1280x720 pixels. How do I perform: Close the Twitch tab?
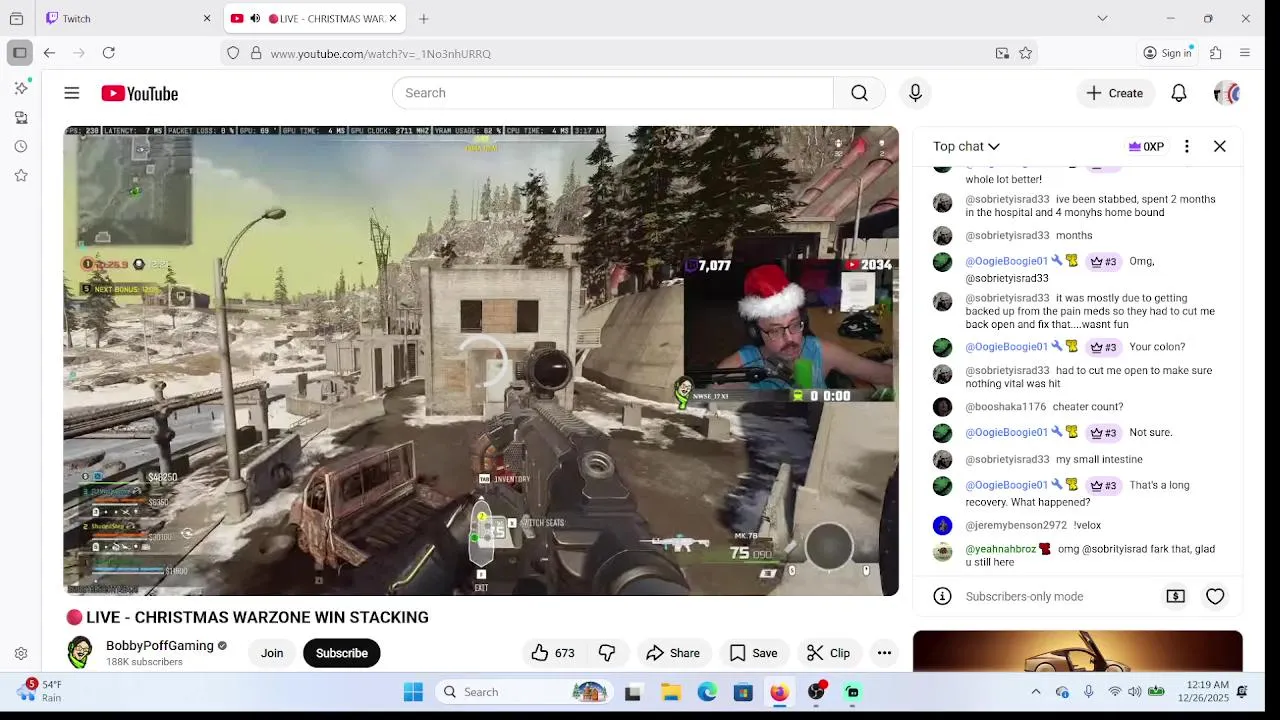pyautogui.click(x=207, y=18)
